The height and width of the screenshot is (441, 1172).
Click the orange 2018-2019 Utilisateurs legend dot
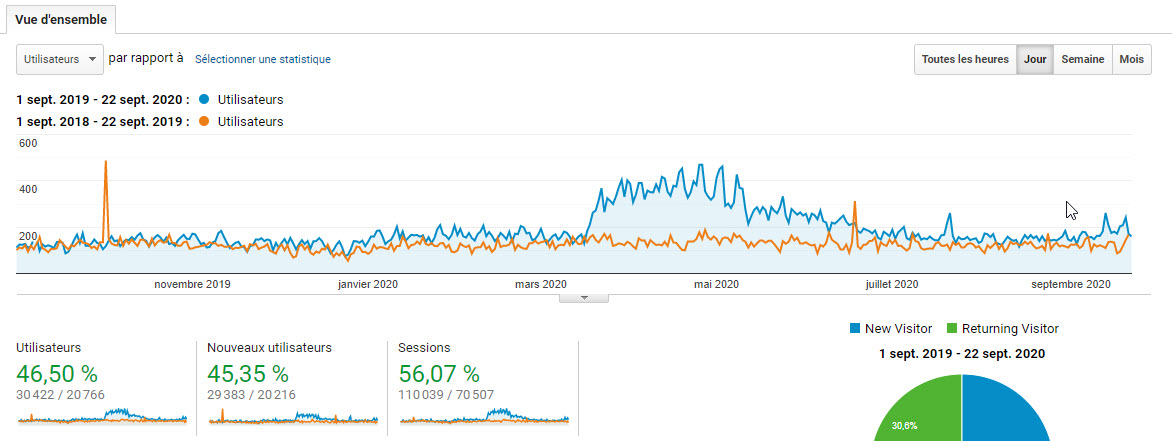204,122
